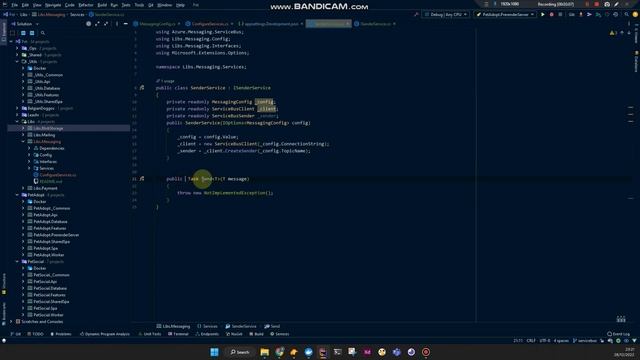Open the Build menu

tap(102, 5)
